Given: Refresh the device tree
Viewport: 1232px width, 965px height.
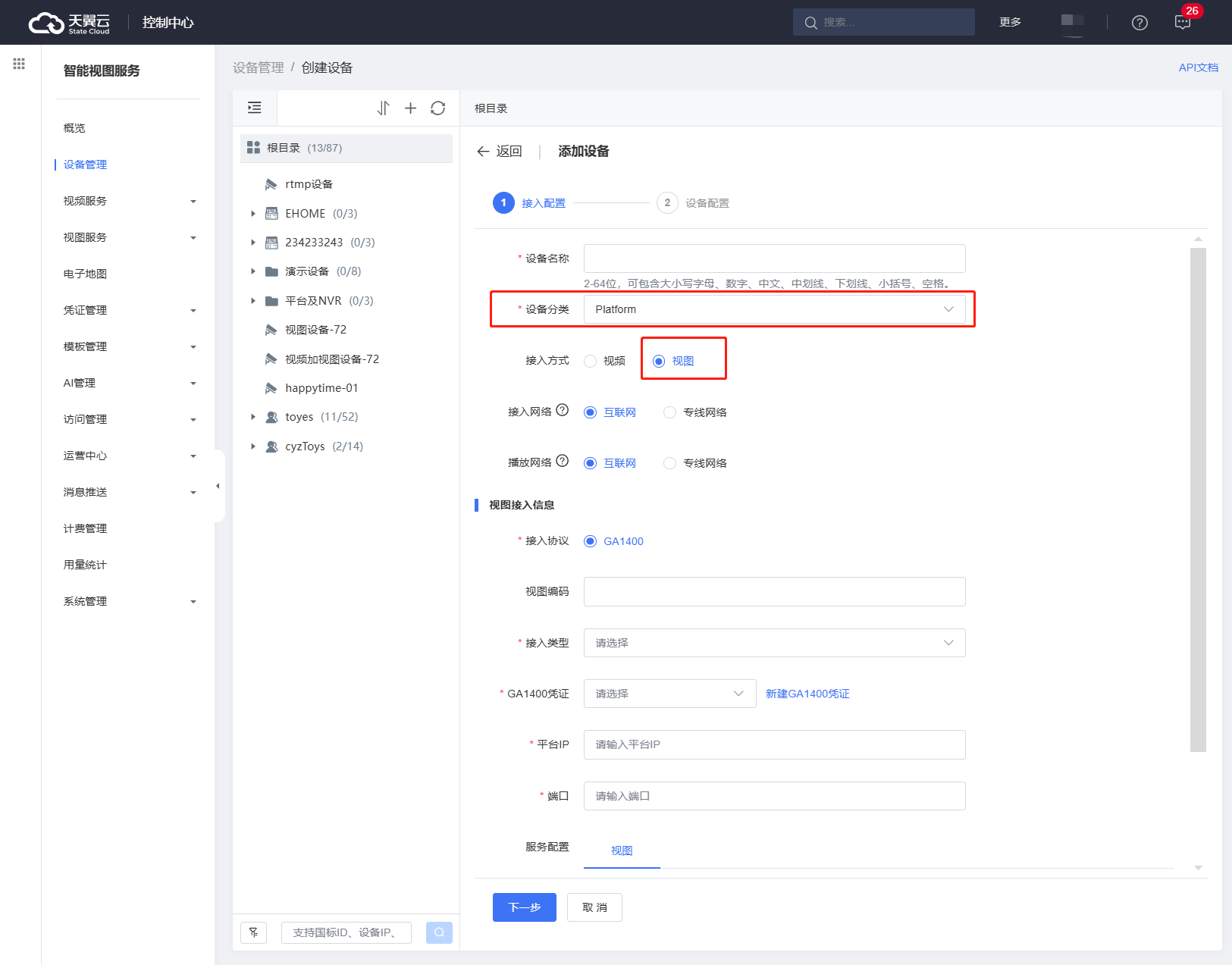Looking at the screenshot, I should pyautogui.click(x=438, y=108).
